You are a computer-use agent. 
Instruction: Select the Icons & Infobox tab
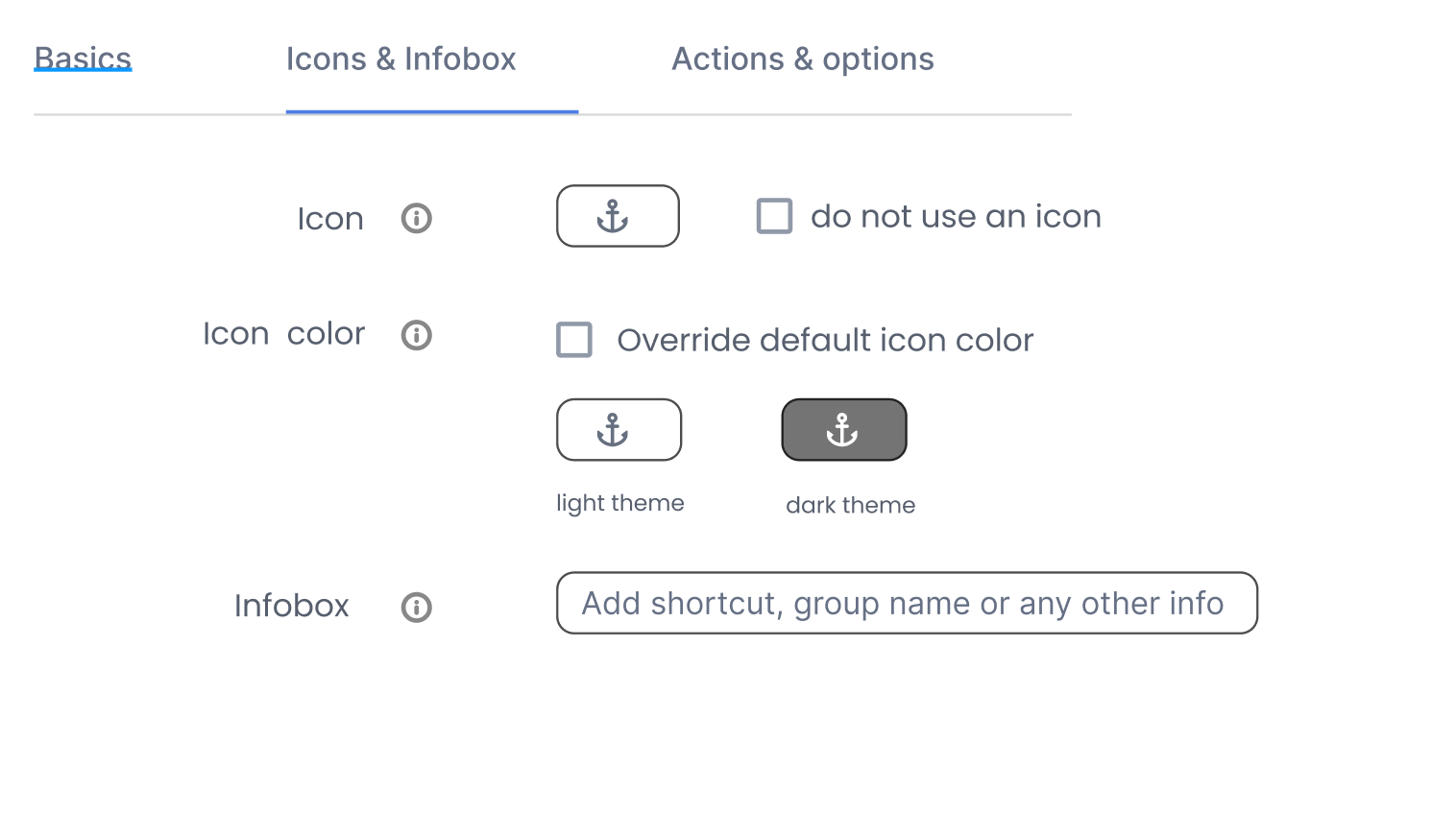pyautogui.click(x=400, y=60)
